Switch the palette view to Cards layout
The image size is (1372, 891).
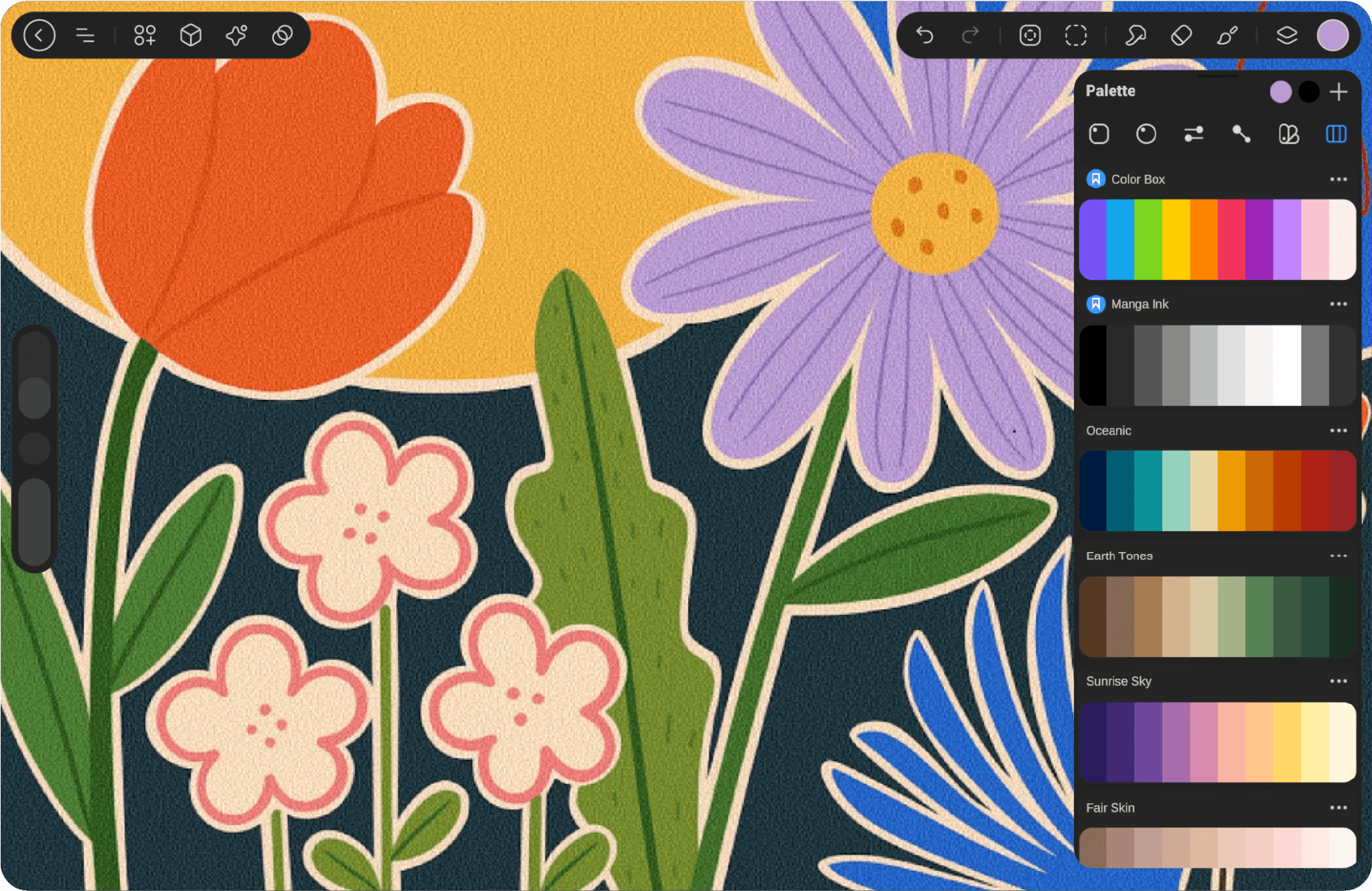(1288, 135)
